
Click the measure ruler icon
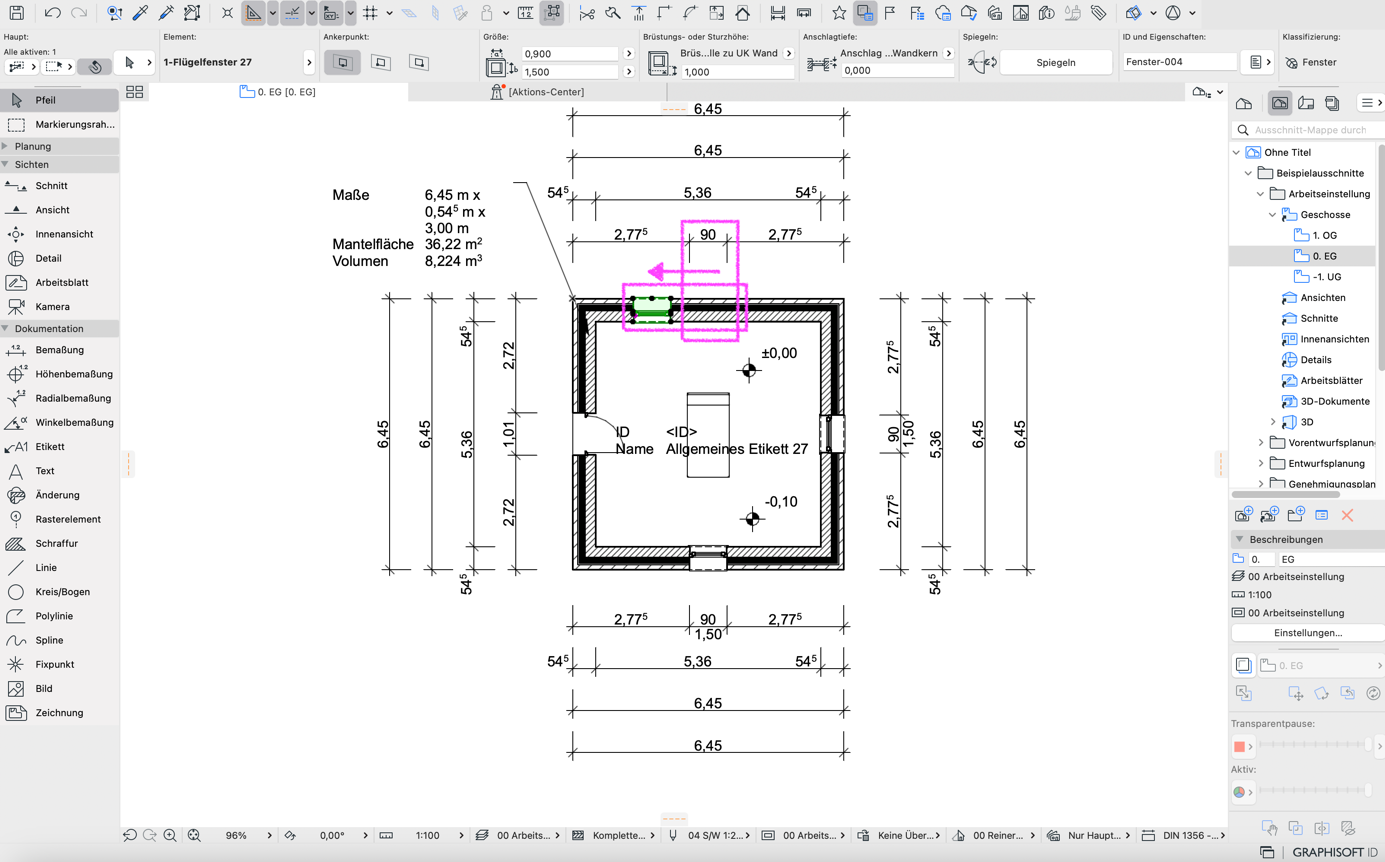526,13
